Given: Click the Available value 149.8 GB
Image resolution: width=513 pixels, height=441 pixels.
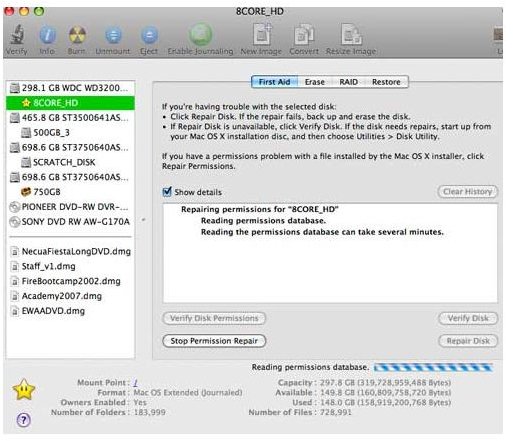Looking at the screenshot, I should [x=385, y=393].
